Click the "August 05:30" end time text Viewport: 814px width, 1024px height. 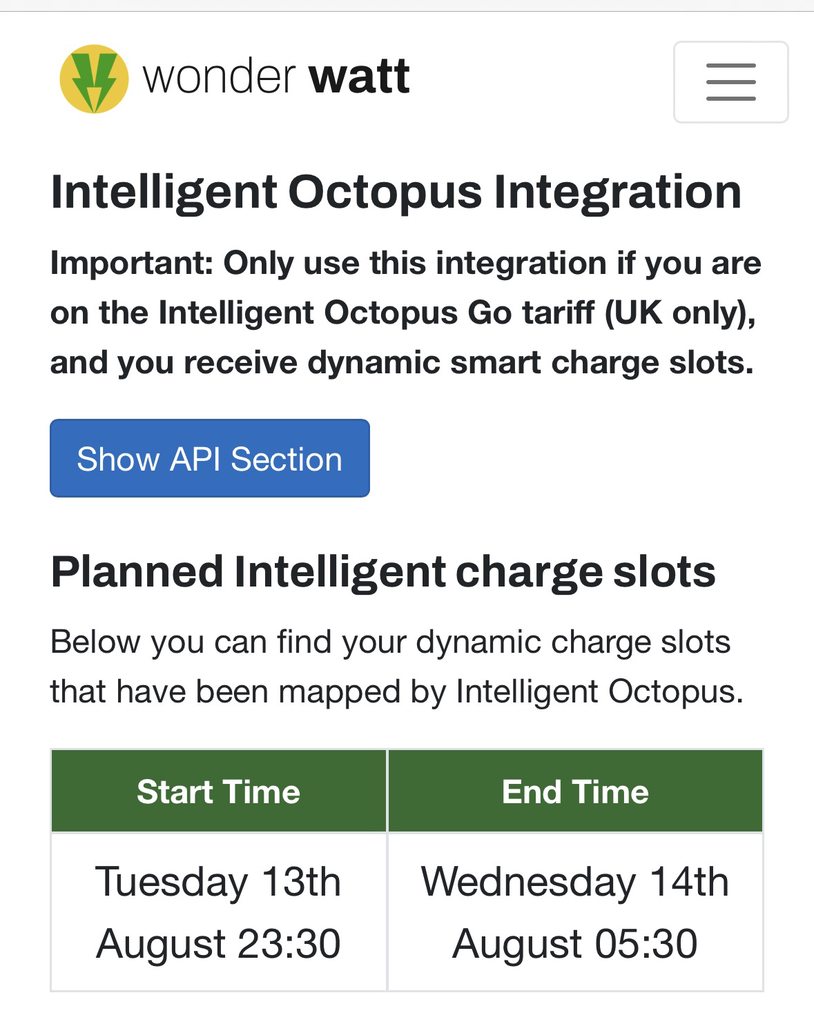[x=575, y=944]
